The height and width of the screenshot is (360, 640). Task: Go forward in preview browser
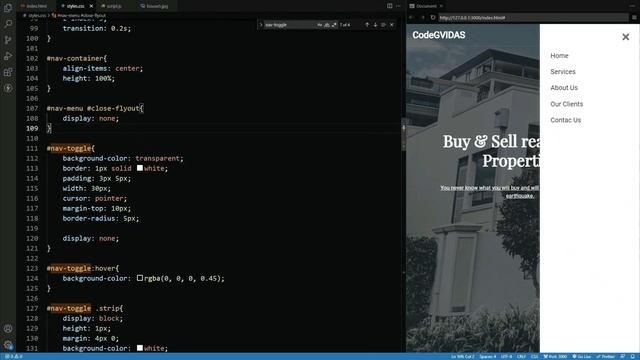[x=422, y=18]
